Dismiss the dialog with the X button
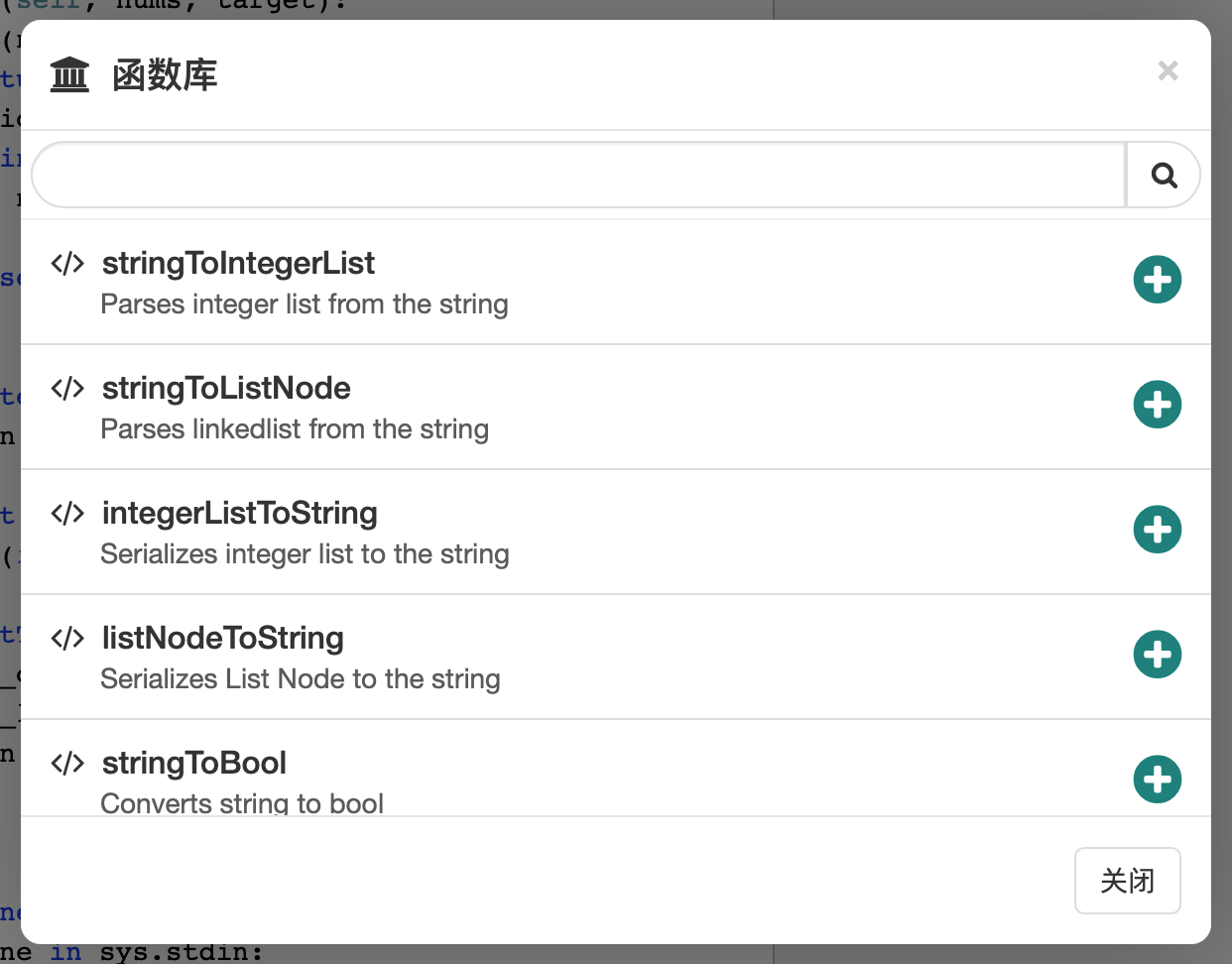 (1168, 70)
